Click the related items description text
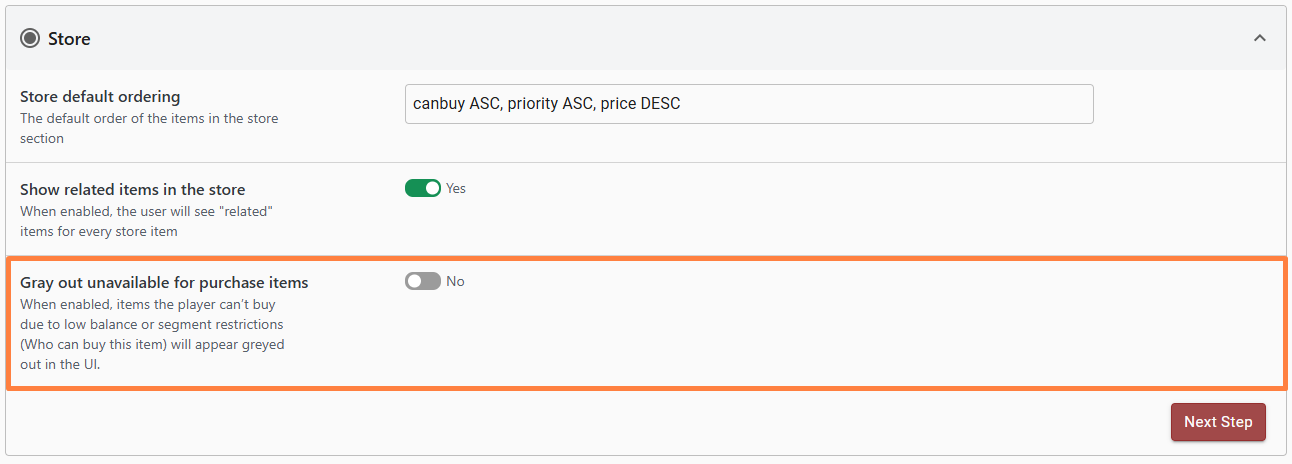The image size is (1292, 464). pos(146,222)
